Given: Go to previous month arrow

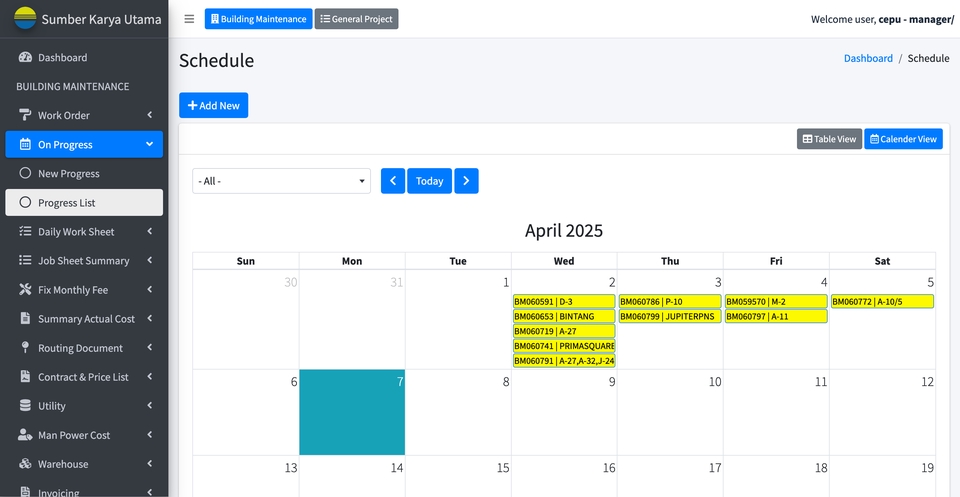Looking at the screenshot, I should 393,181.
